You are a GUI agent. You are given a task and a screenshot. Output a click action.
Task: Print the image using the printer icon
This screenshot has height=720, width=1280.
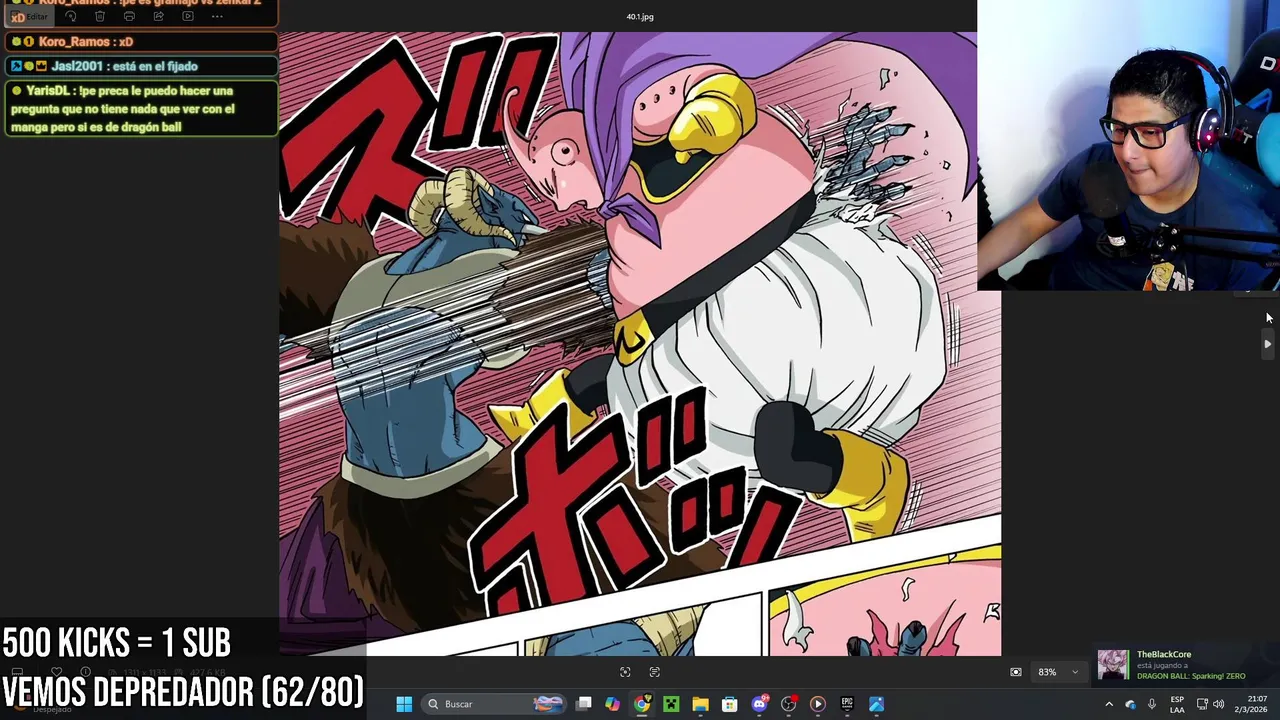coord(129,17)
